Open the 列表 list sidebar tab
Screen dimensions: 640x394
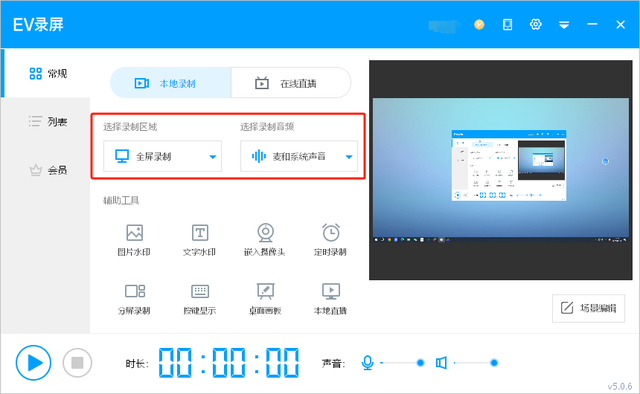click(47, 121)
